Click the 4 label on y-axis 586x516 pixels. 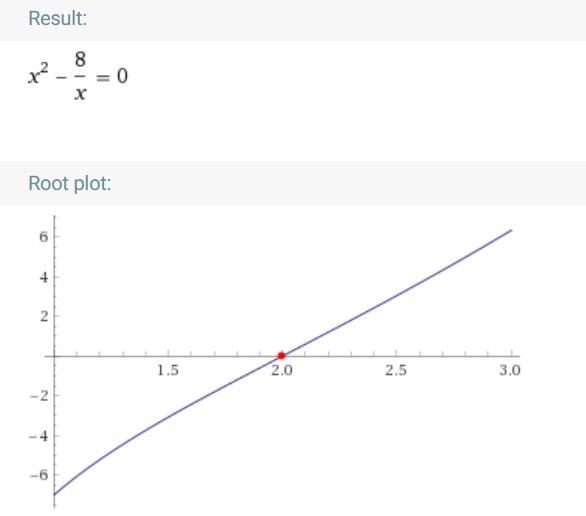[x=44, y=278]
